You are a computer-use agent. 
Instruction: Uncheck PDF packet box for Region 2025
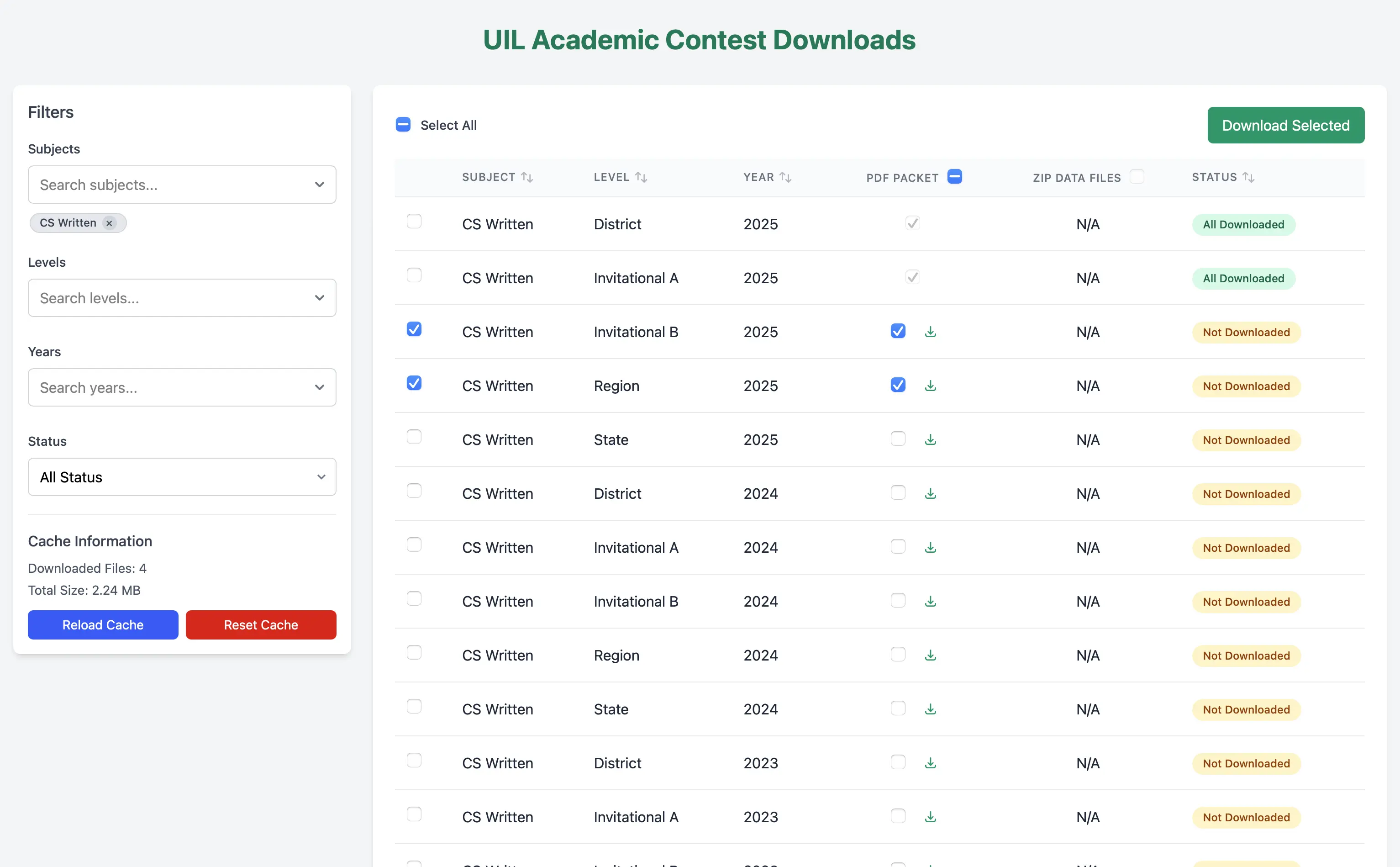[x=897, y=384]
